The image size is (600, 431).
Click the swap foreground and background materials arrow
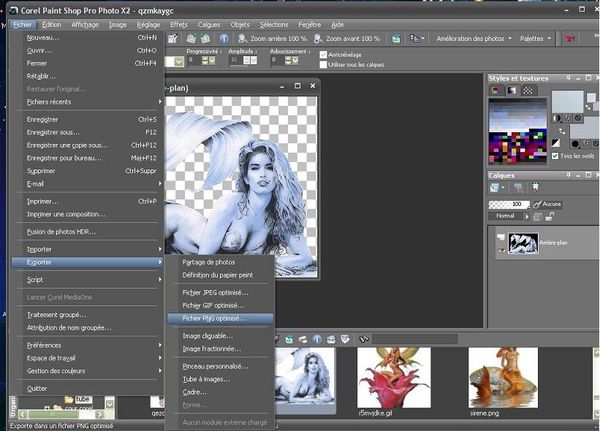click(x=562, y=131)
